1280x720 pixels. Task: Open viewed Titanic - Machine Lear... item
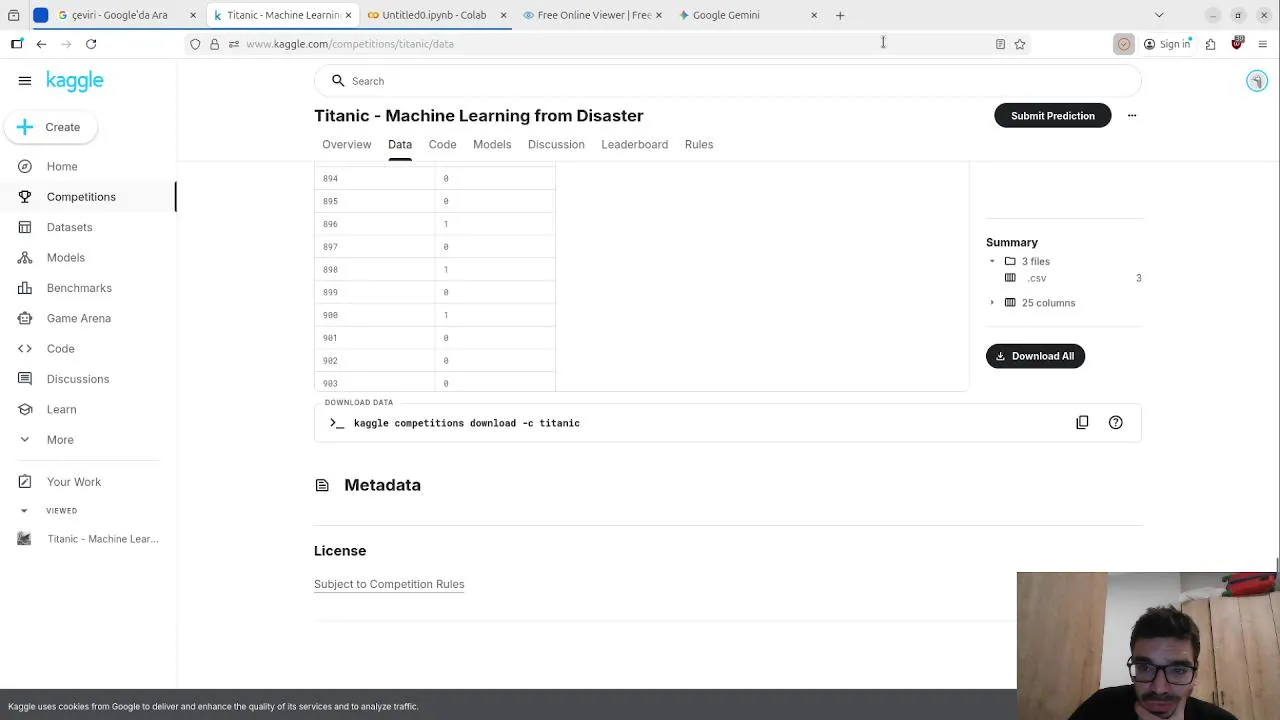pyautogui.click(x=102, y=539)
